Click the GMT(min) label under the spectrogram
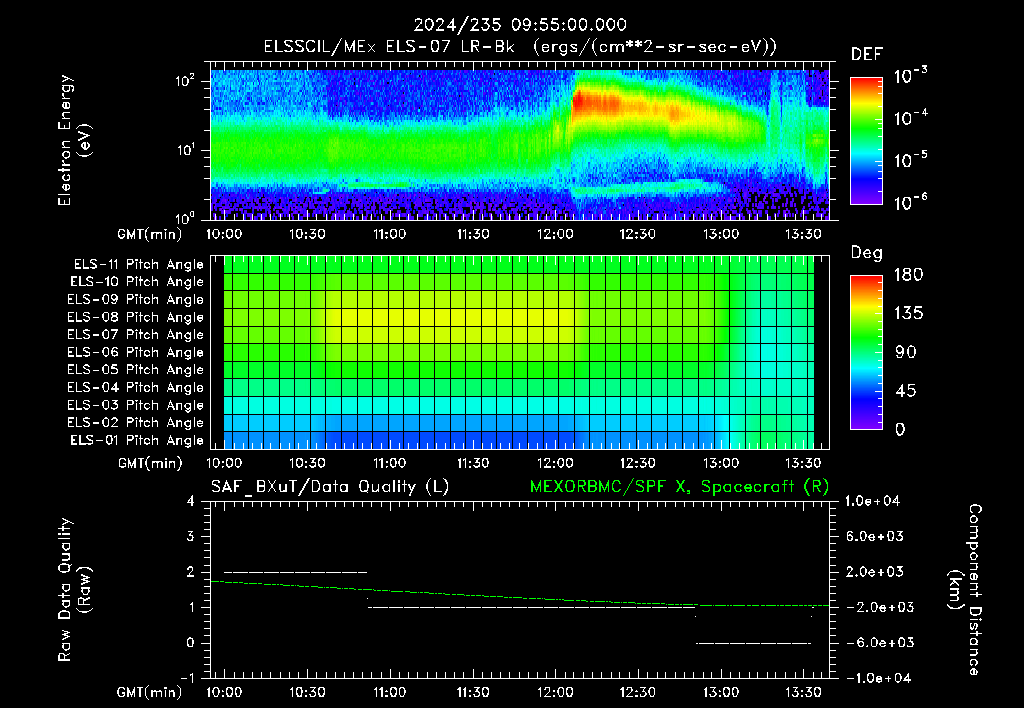 click(x=150, y=234)
